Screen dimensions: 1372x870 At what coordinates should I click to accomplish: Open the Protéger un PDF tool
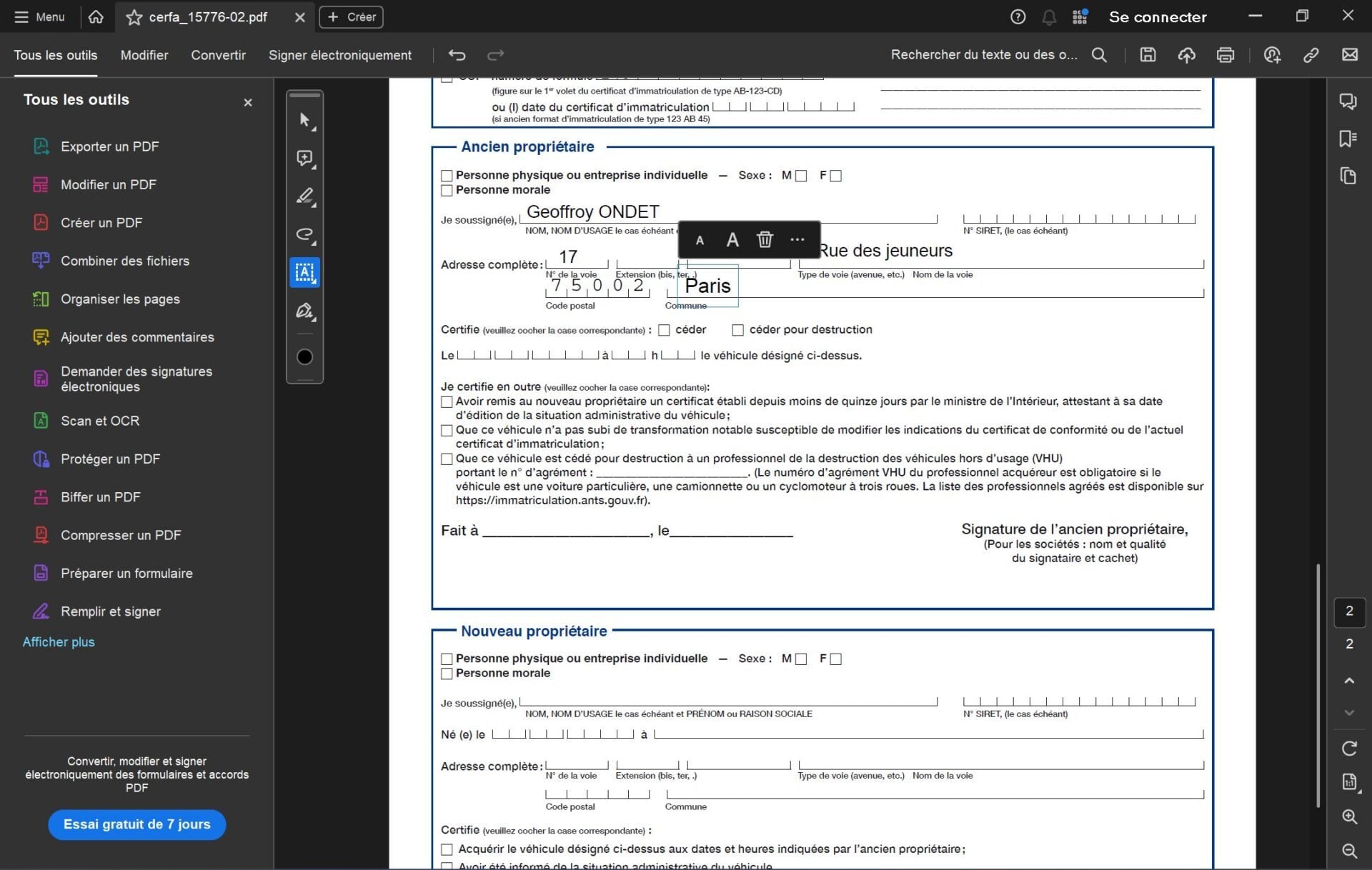point(110,459)
